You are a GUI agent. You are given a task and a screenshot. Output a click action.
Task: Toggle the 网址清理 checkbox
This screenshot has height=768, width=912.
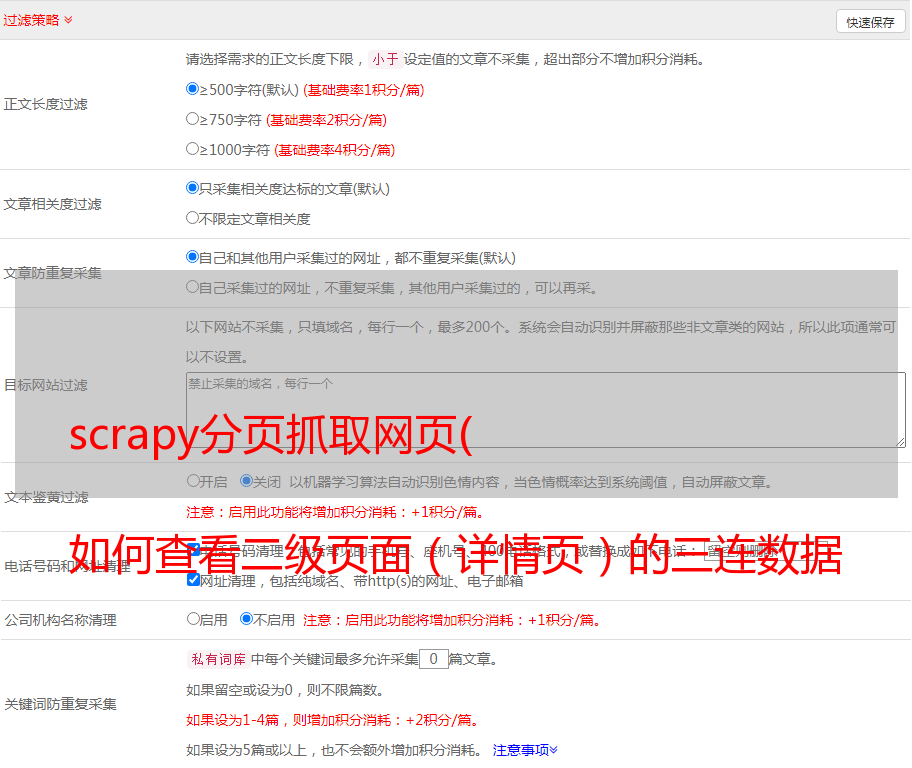pos(194,580)
